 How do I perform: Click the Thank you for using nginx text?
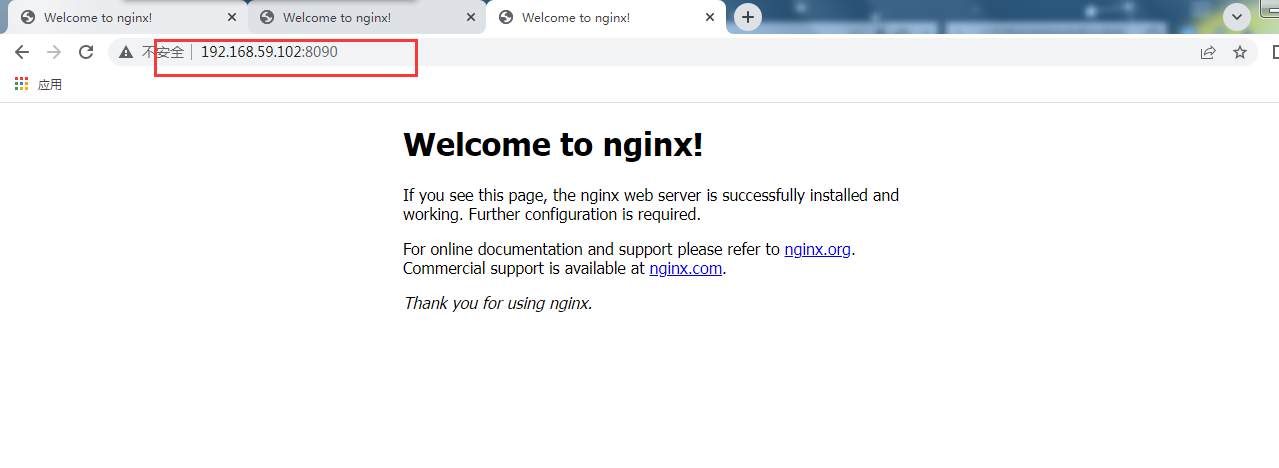click(x=498, y=303)
